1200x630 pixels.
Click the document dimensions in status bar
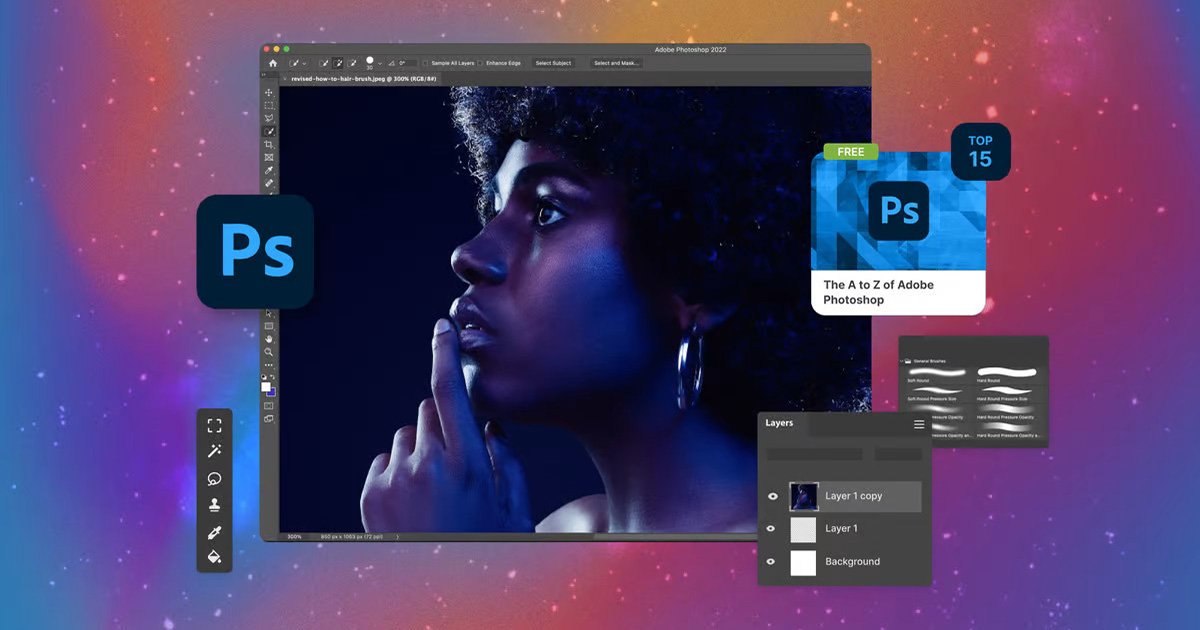point(352,537)
